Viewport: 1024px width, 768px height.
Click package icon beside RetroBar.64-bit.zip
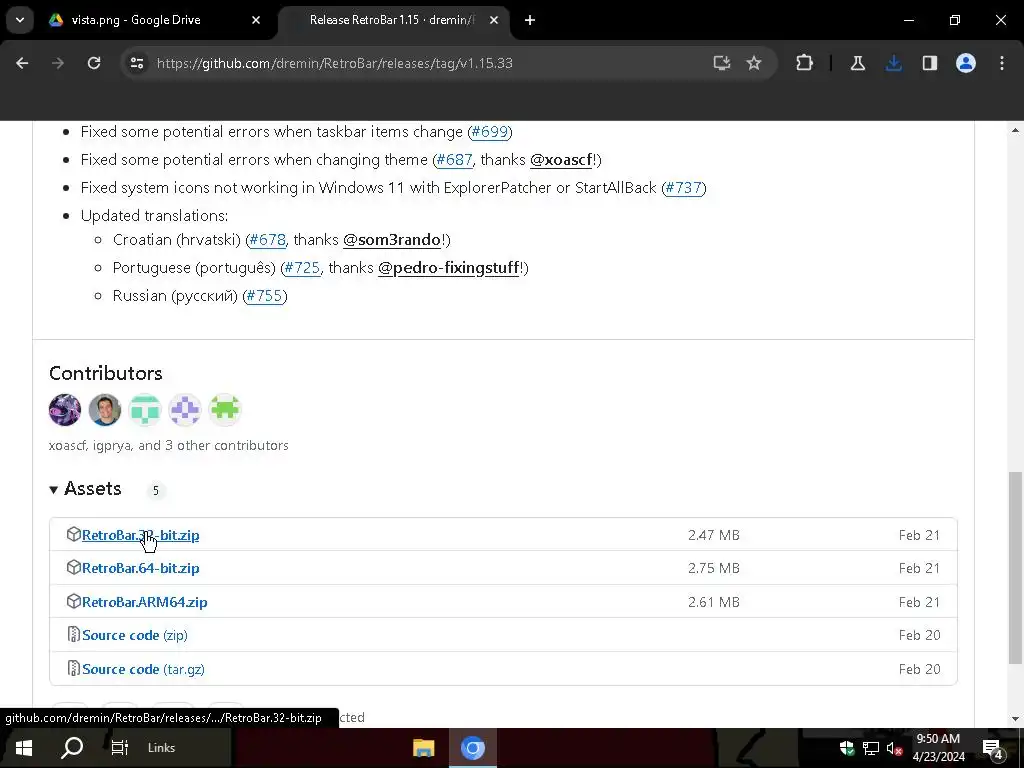(x=74, y=568)
